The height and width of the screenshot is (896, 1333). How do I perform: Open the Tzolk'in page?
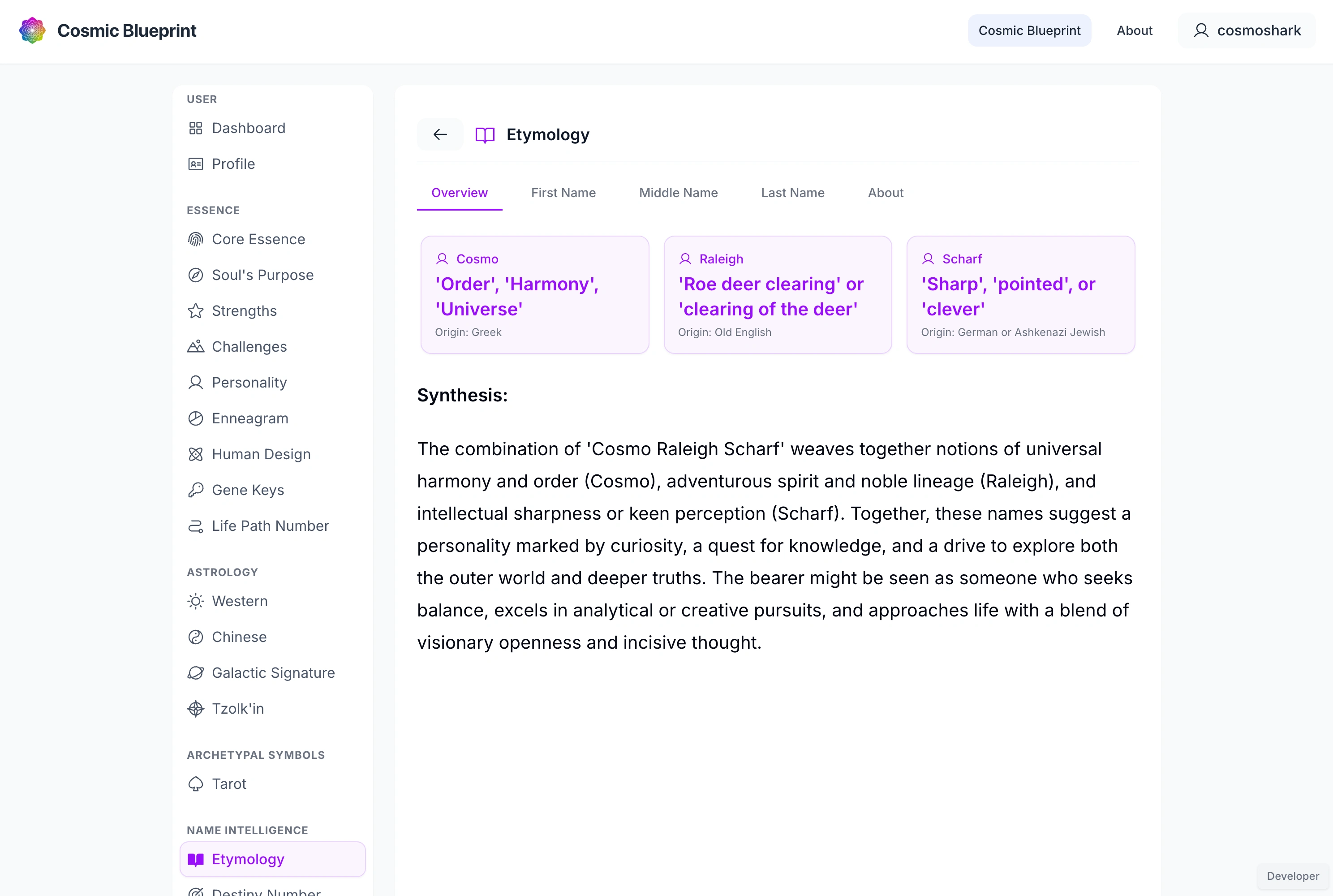tap(272, 709)
